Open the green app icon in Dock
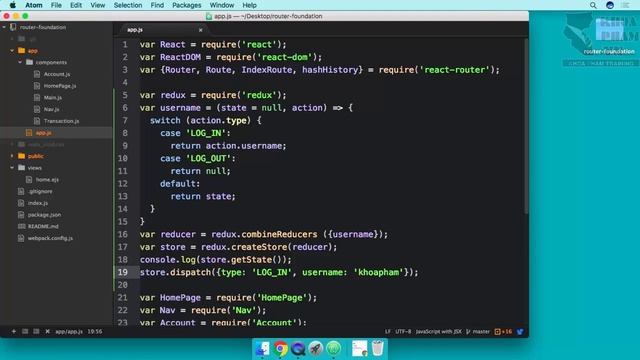640x360 pixels. (333, 349)
